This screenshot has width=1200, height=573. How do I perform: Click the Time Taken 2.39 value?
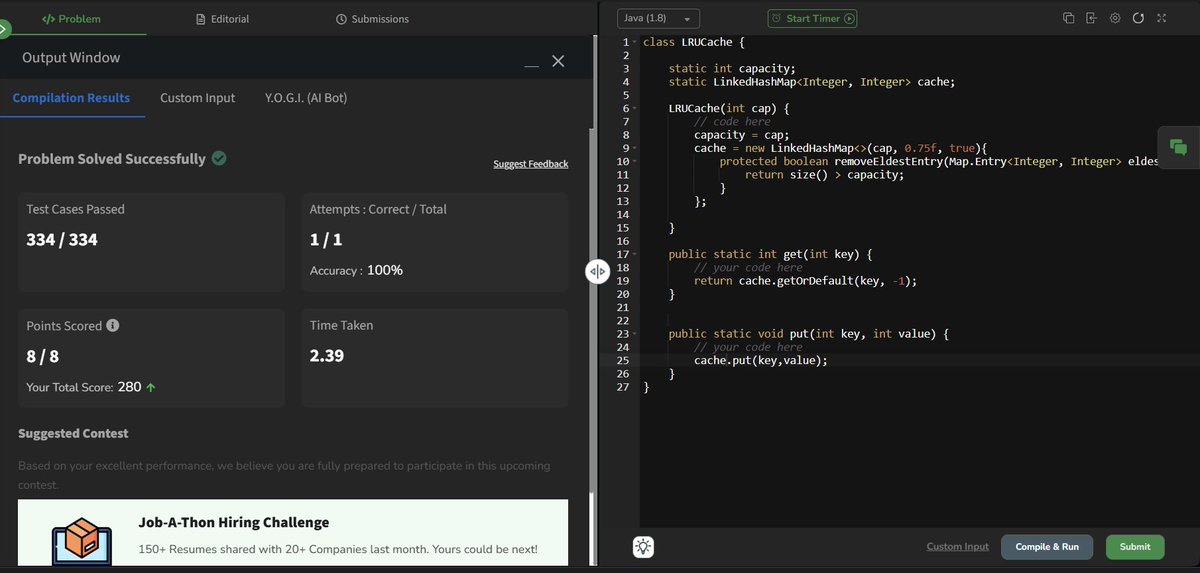click(326, 355)
